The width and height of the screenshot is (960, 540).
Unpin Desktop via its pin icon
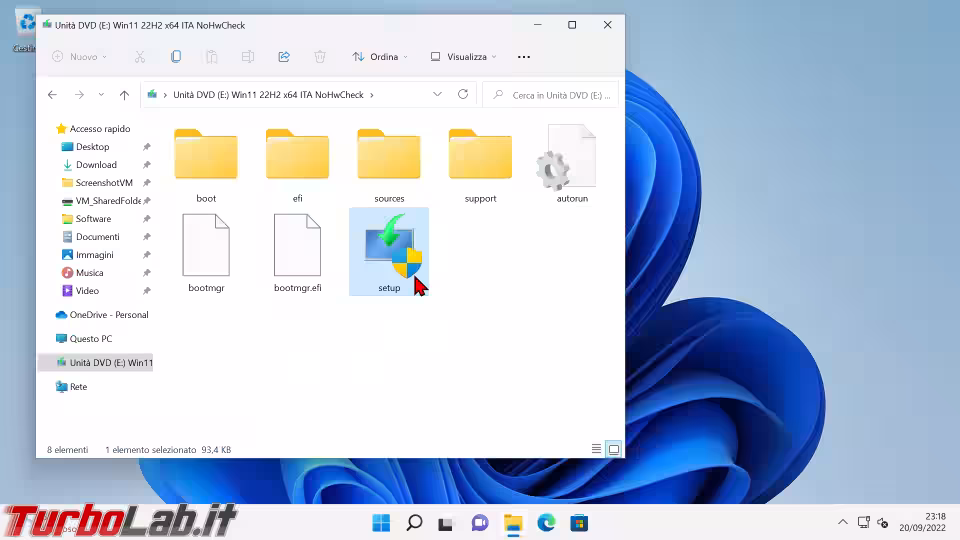coord(146,147)
